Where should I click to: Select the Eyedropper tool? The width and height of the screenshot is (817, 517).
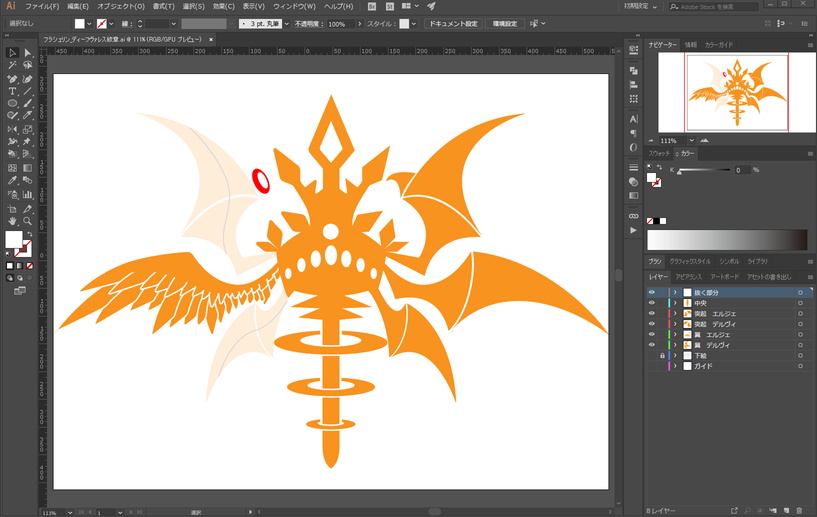pyautogui.click(x=13, y=180)
